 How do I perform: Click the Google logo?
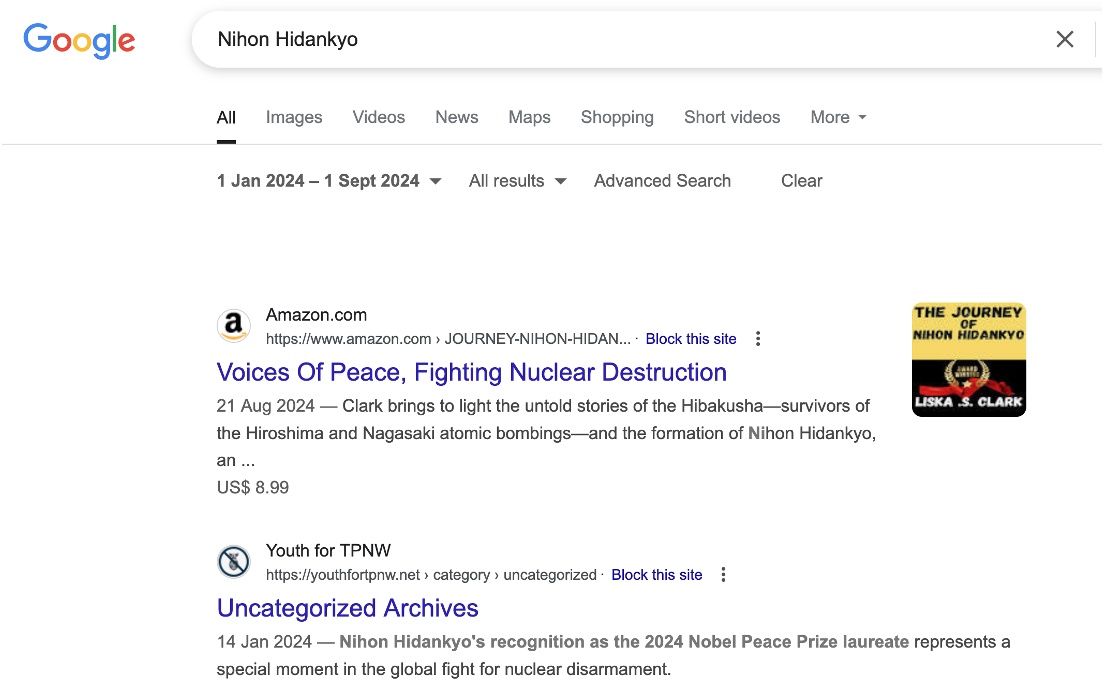[79, 40]
